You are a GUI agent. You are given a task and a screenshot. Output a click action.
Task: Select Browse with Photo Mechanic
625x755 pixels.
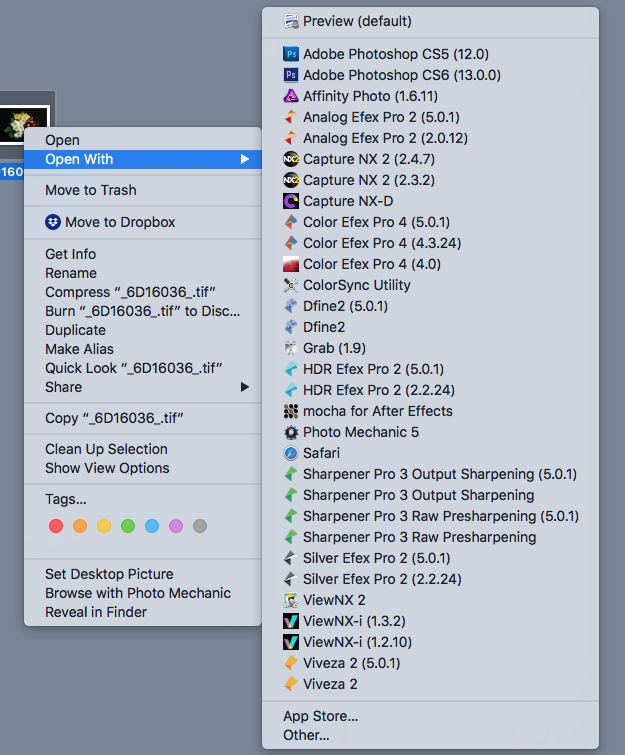pyautogui.click(x=143, y=593)
